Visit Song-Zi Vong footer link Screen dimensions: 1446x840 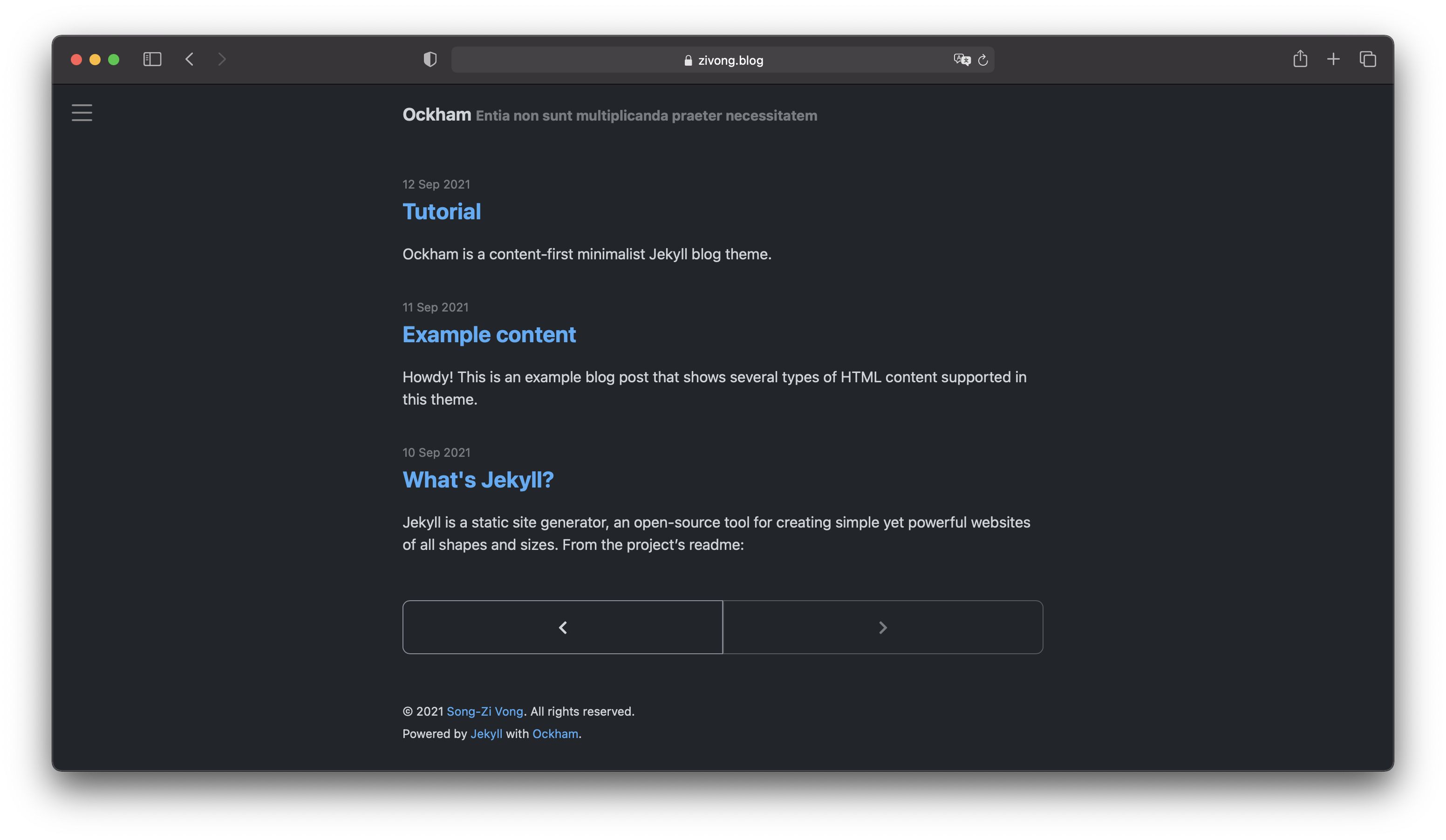(484, 711)
